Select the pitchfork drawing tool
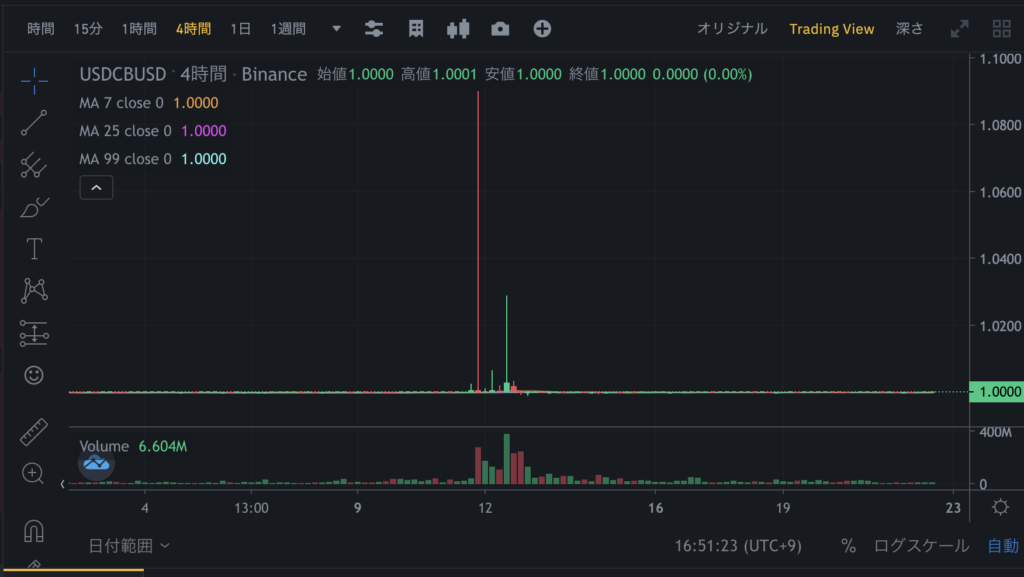1024x577 pixels. [x=34, y=164]
